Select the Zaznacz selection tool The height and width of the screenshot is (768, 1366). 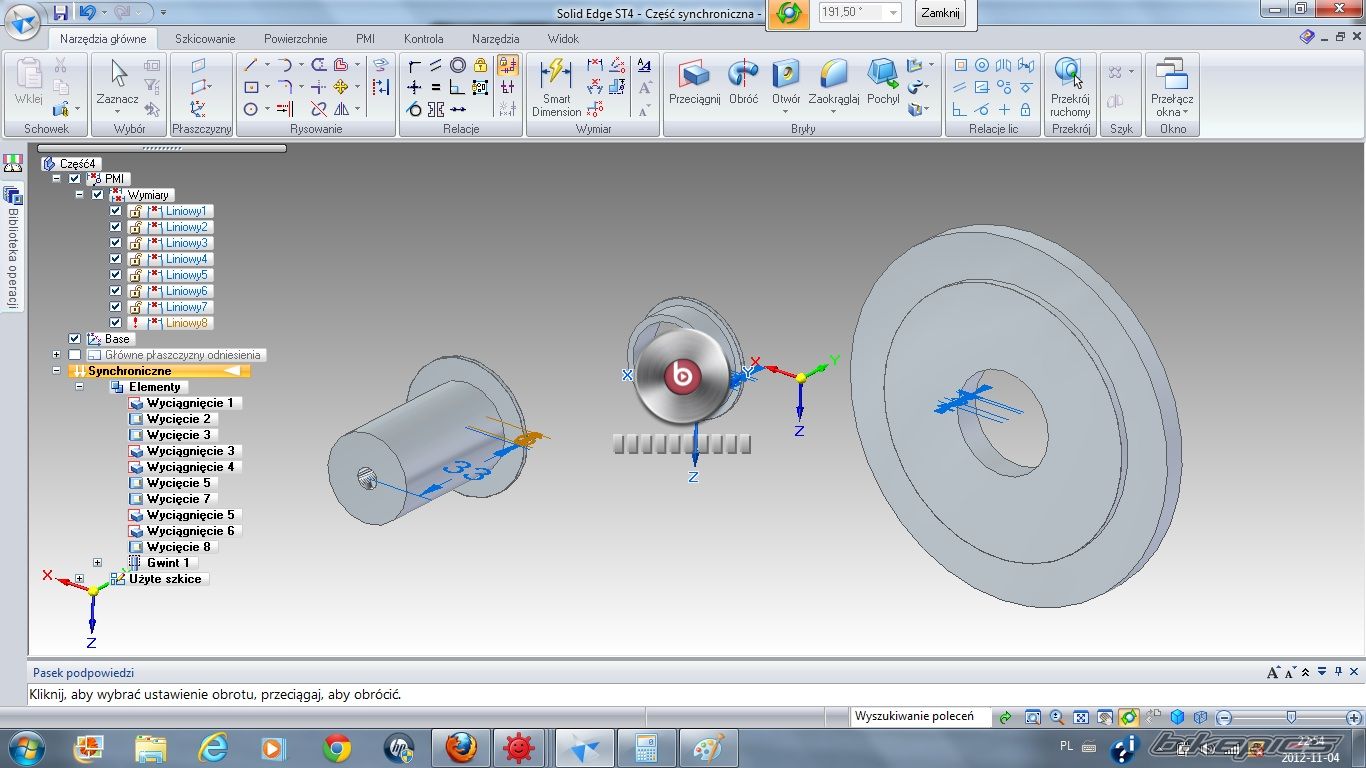(x=118, y=81)
